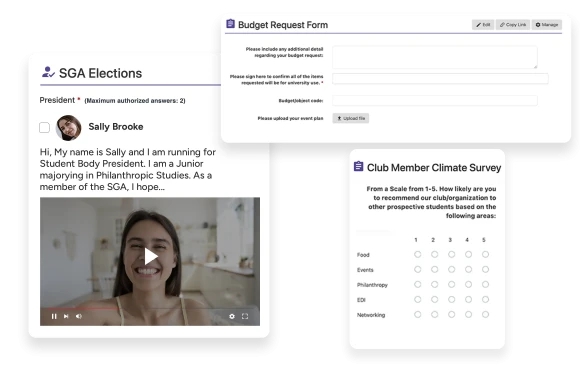The image size is (580, 380).
Task: Mute the video with the speaker icon
Action: point(79,316)
